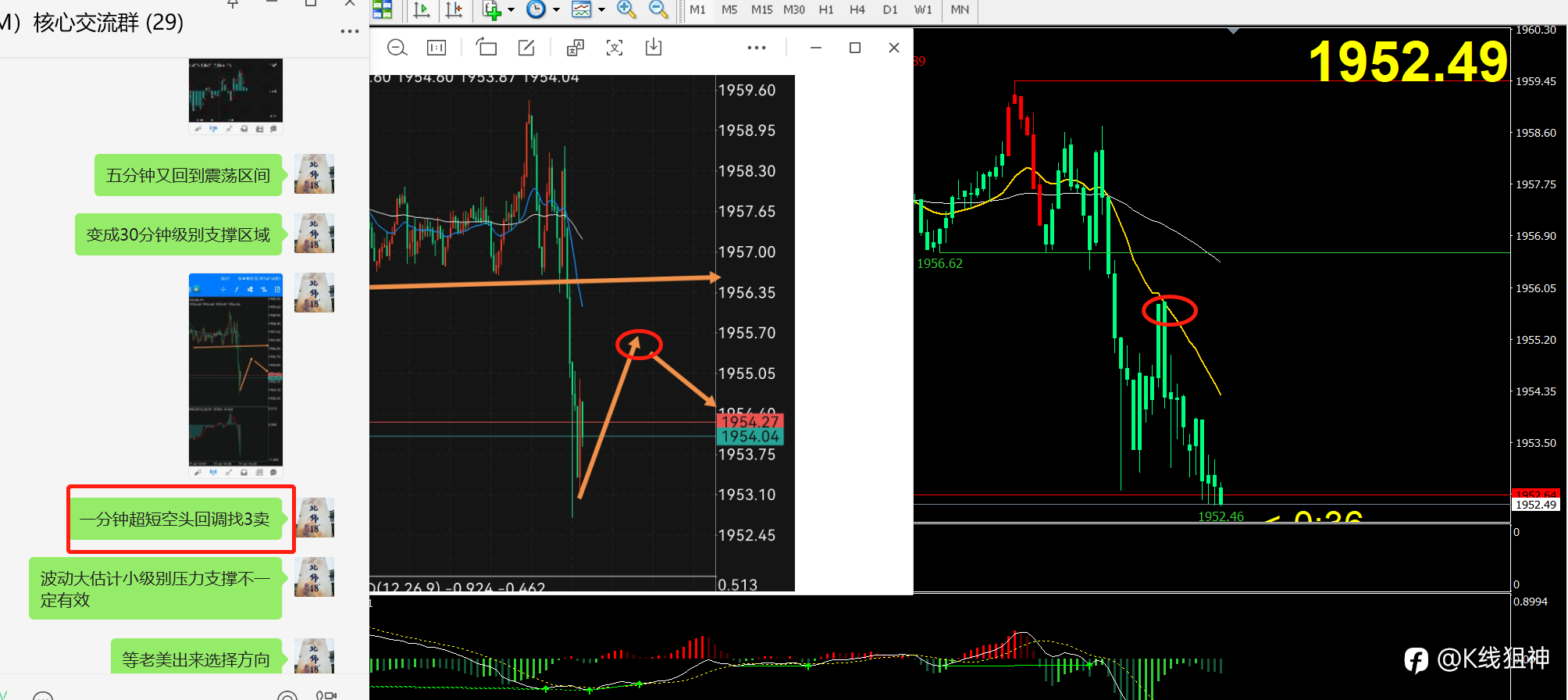Expand the periodicity clock dropdown arrow
The height and width of the screenshot is (700, 1568).
click(x=557, y=10)
